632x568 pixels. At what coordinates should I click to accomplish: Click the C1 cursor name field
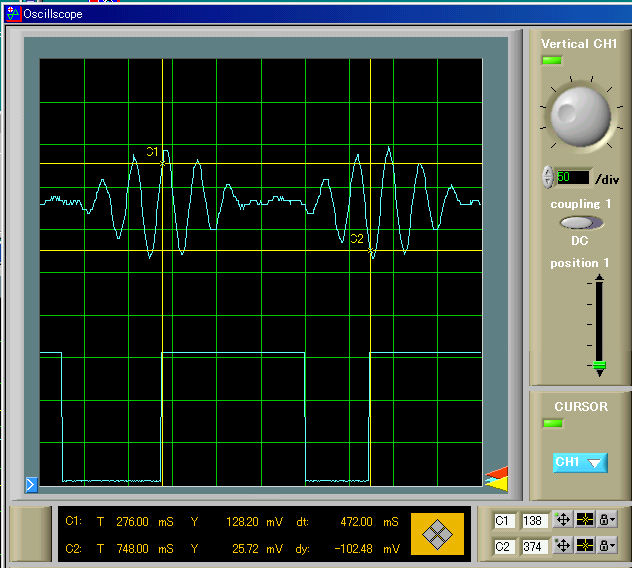click(503, 521)
